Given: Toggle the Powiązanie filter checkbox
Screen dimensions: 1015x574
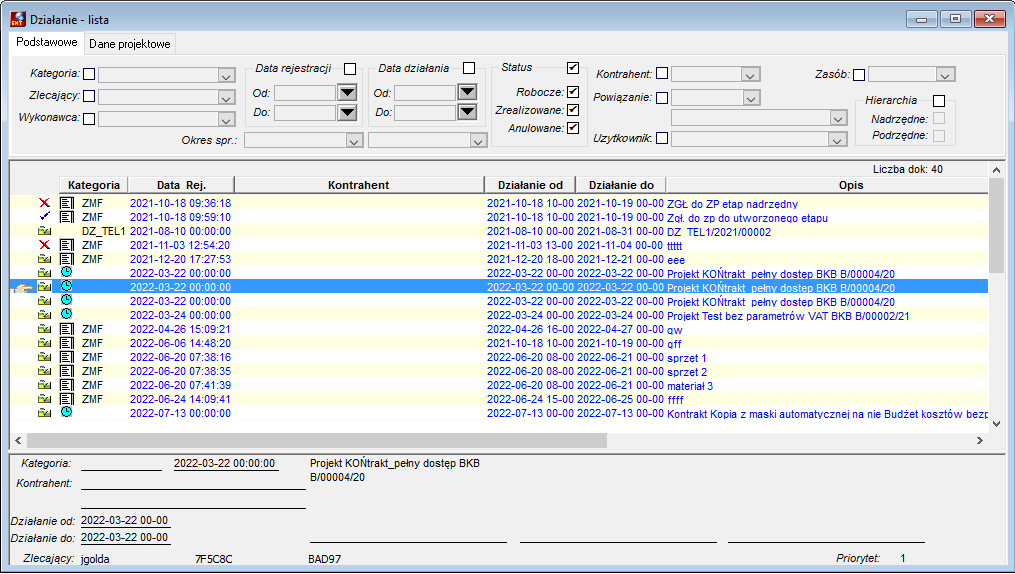Looking at the screenshot, I should (662, 98).
